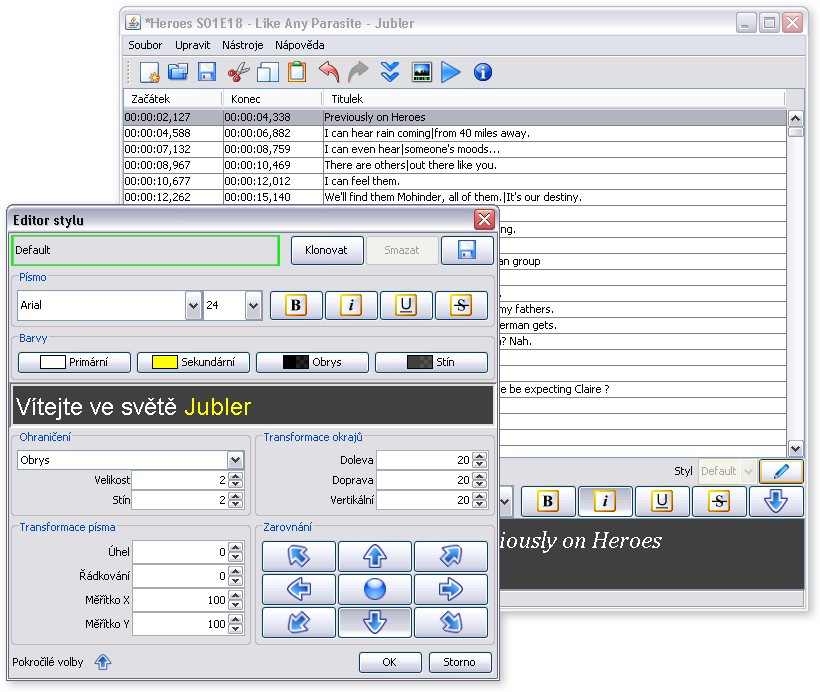Align text to top center arrow
This screenshot has height=692, width=820.
point(374,556)
